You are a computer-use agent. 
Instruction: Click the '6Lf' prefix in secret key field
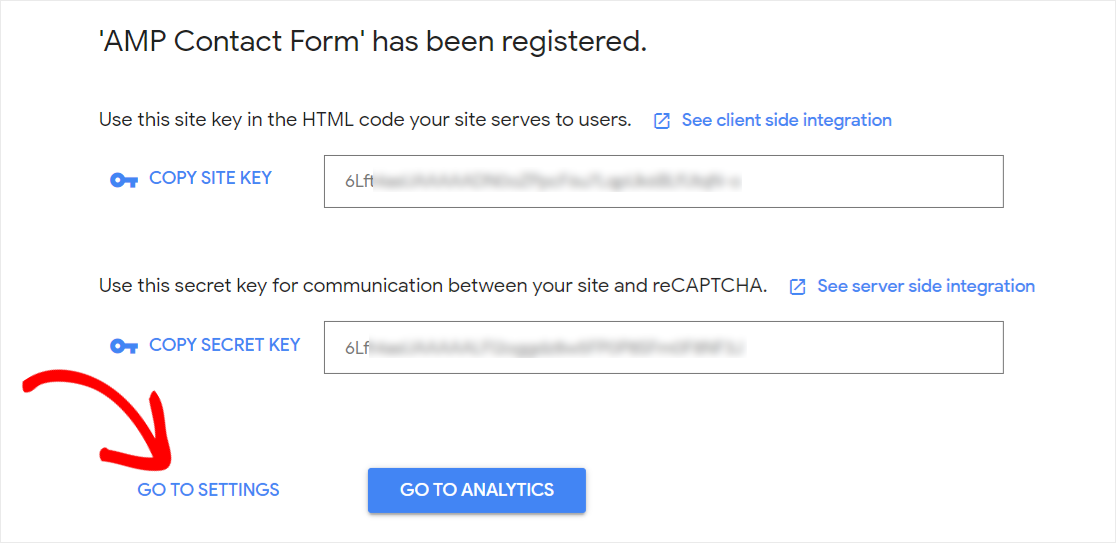[x=357, y=349]
